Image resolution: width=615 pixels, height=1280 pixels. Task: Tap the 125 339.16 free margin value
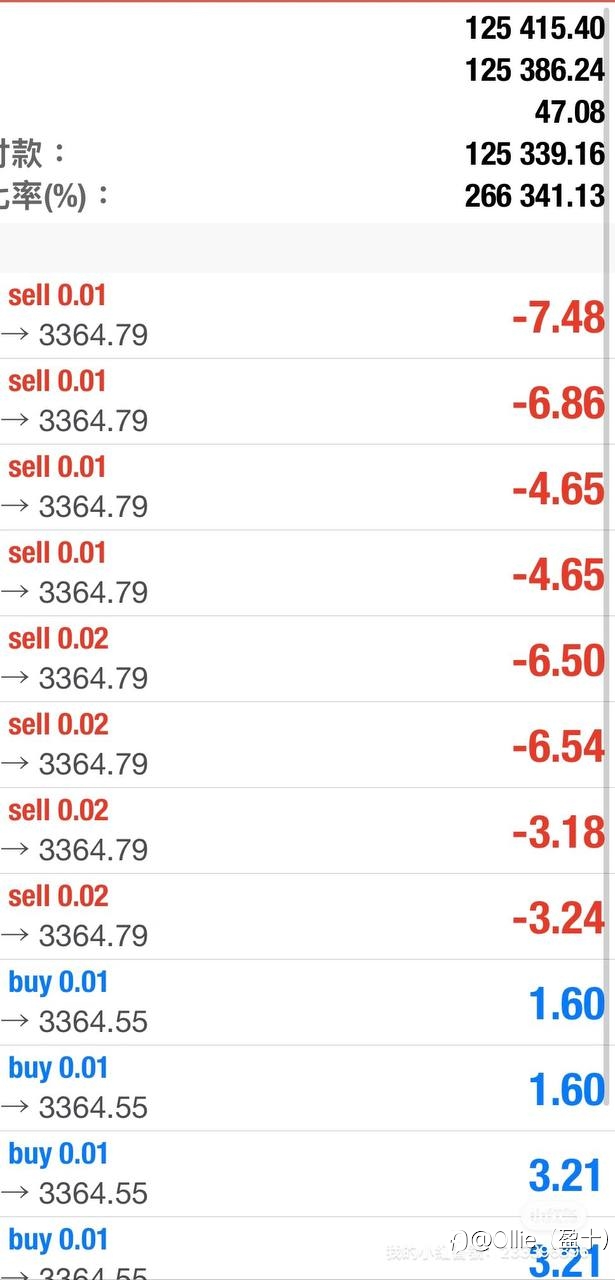[x=535, y=154]
